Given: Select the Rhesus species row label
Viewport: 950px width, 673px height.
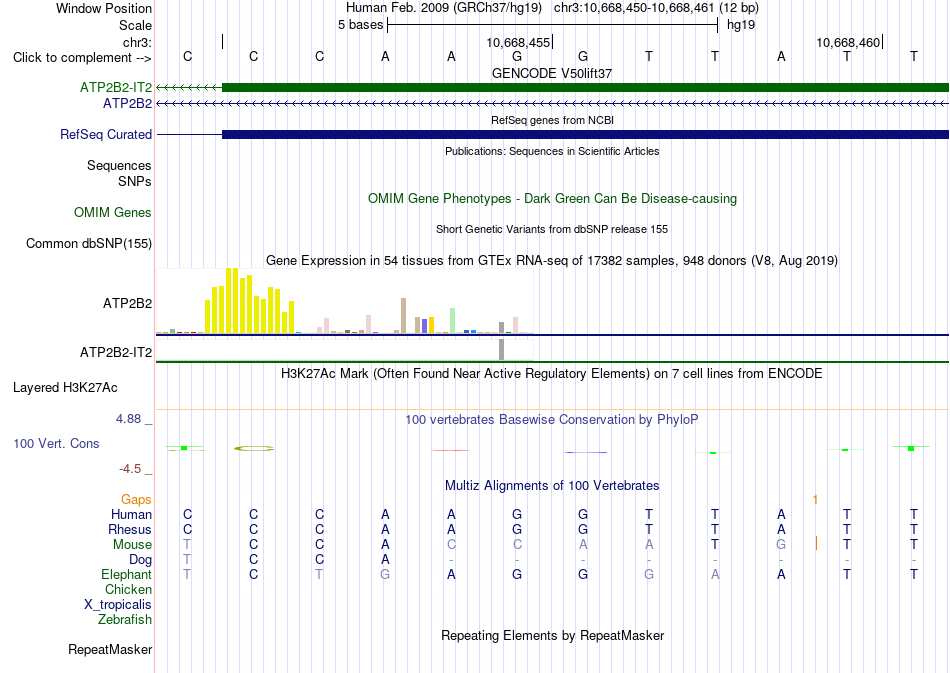Looking at the screenshot, I should click(x=130, y=529).
